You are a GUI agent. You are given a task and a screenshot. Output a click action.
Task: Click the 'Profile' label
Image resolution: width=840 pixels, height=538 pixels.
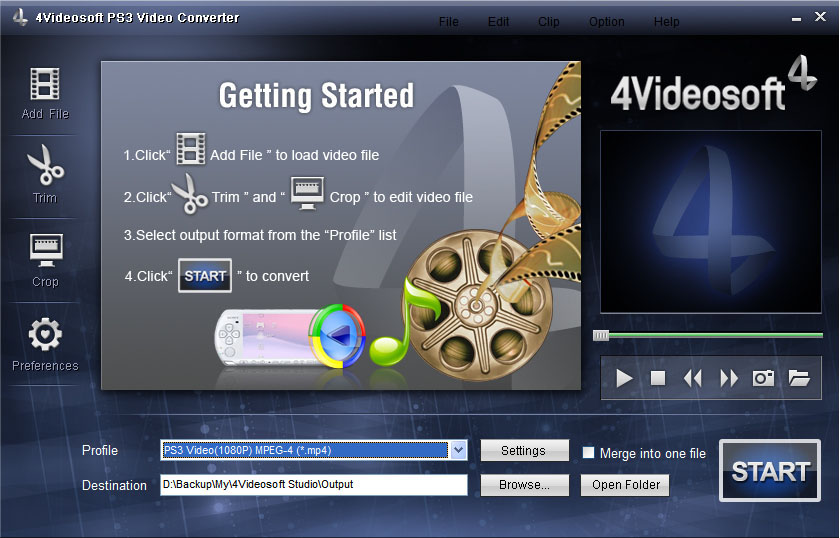(100, 450)
